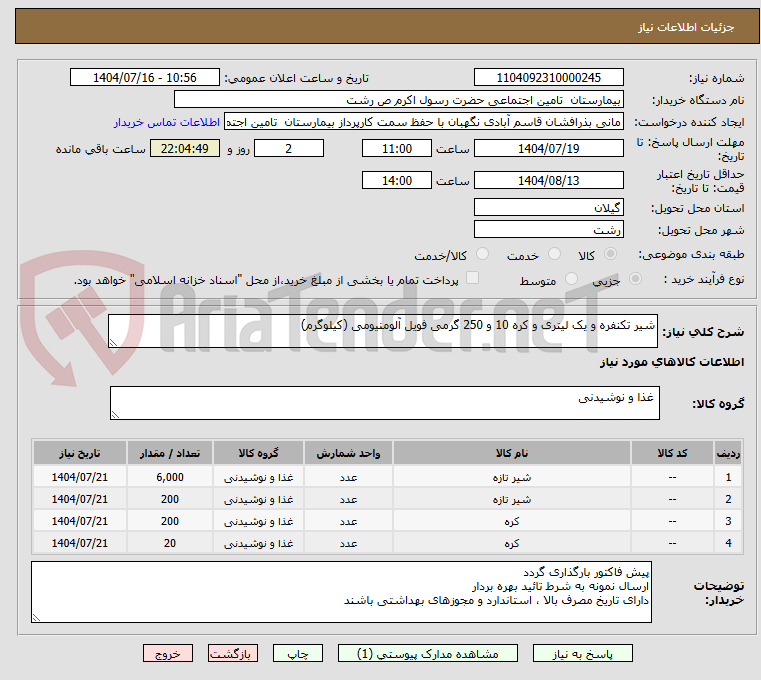This screenshot has width=761, height=680.
Task: Click the need date cell in row 1
Action: [x=80, y=478]
